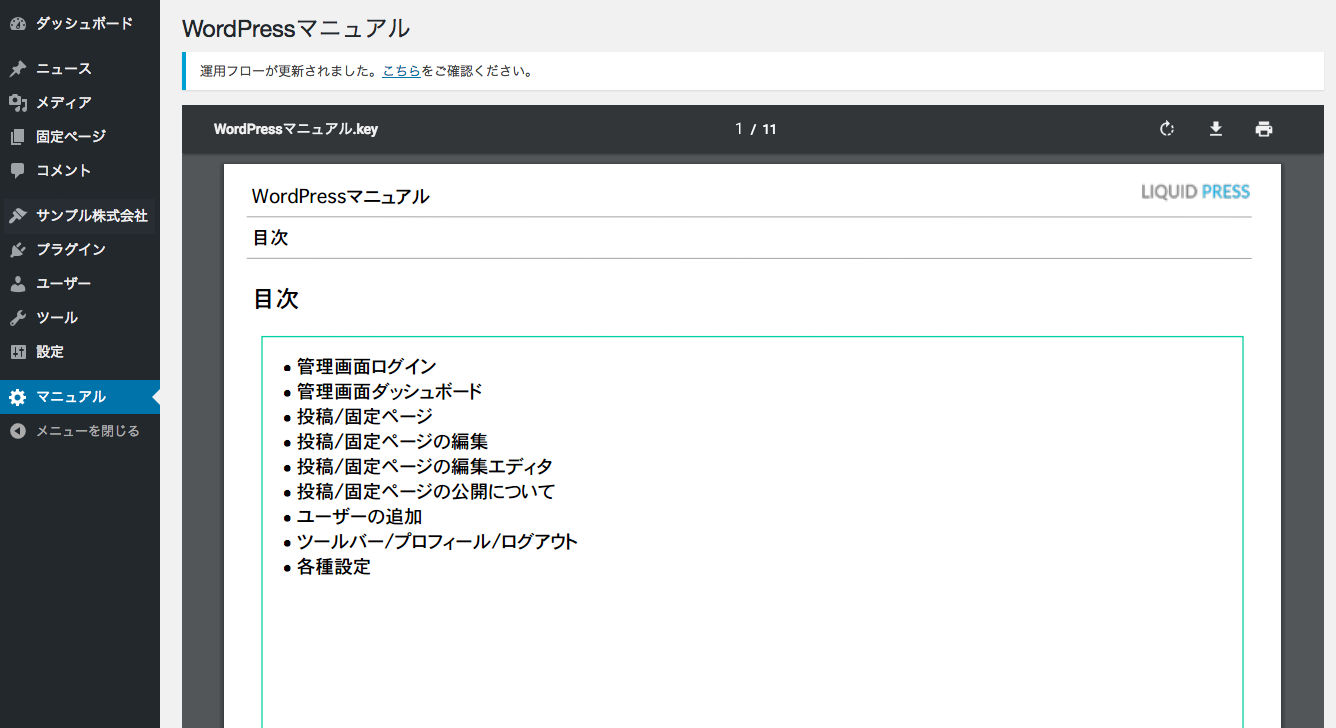This screenshot has width=1336, height=728.
Task: Open ツール menu entry
Action: coord(80,318)
